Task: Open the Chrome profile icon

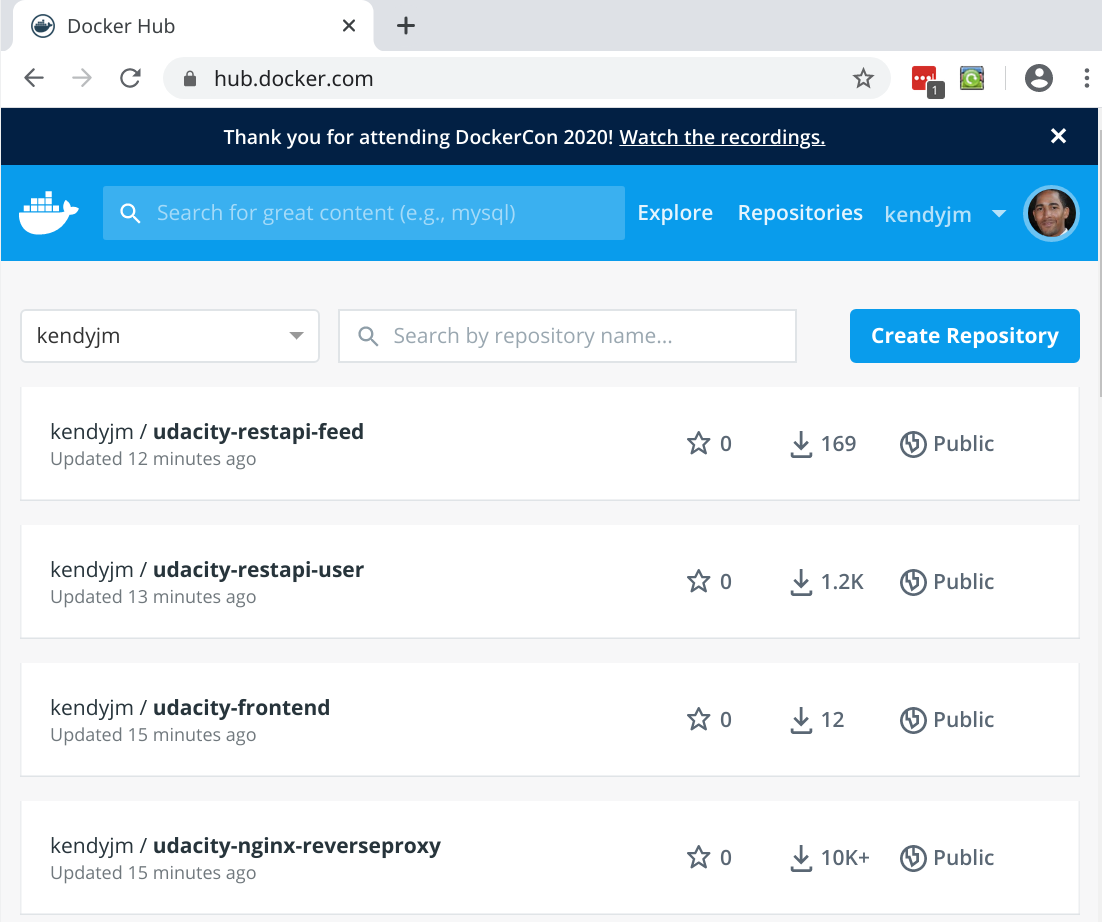Action: (x=1039, y=78)
